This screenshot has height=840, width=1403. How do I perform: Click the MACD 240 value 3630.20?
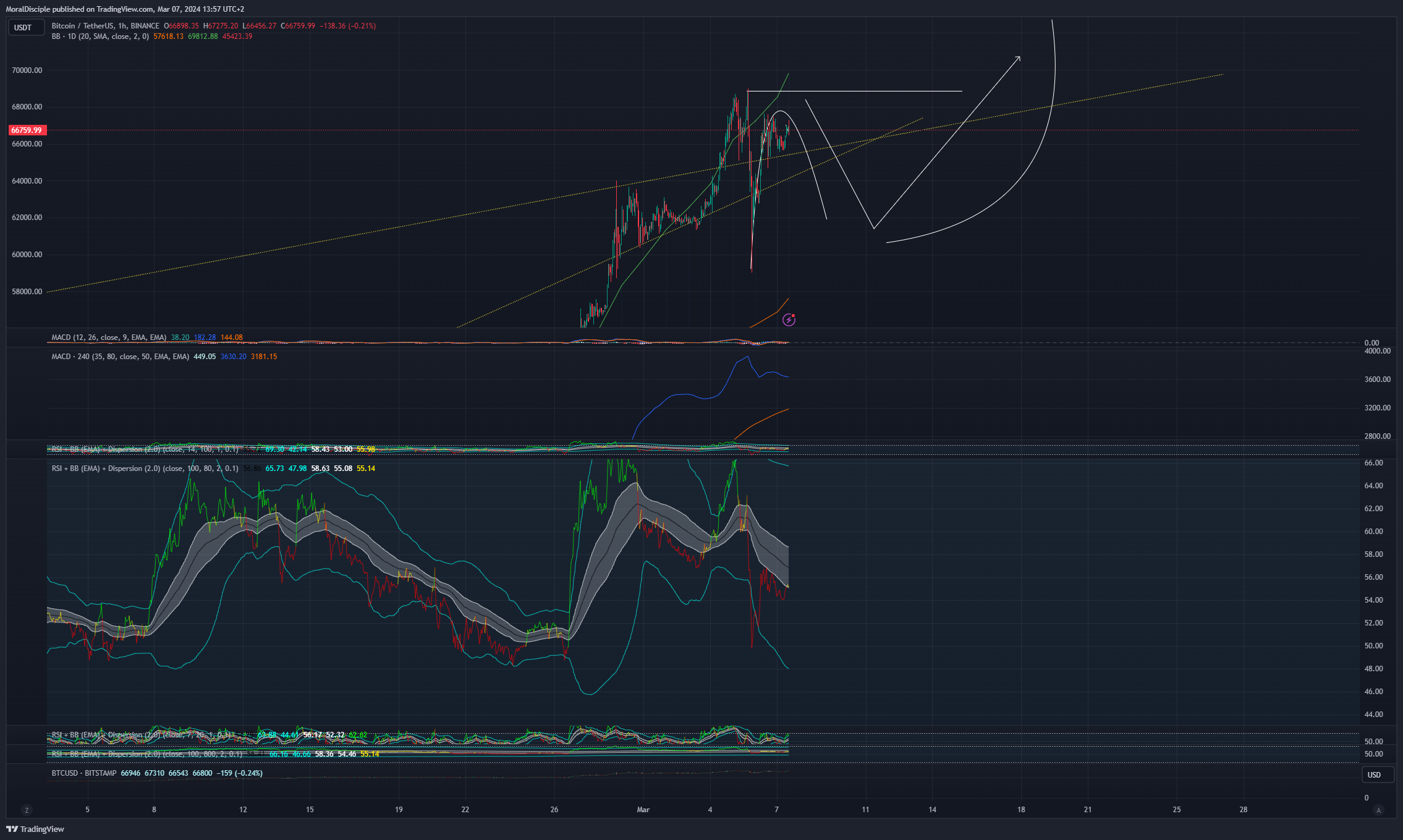click(233, 357)
